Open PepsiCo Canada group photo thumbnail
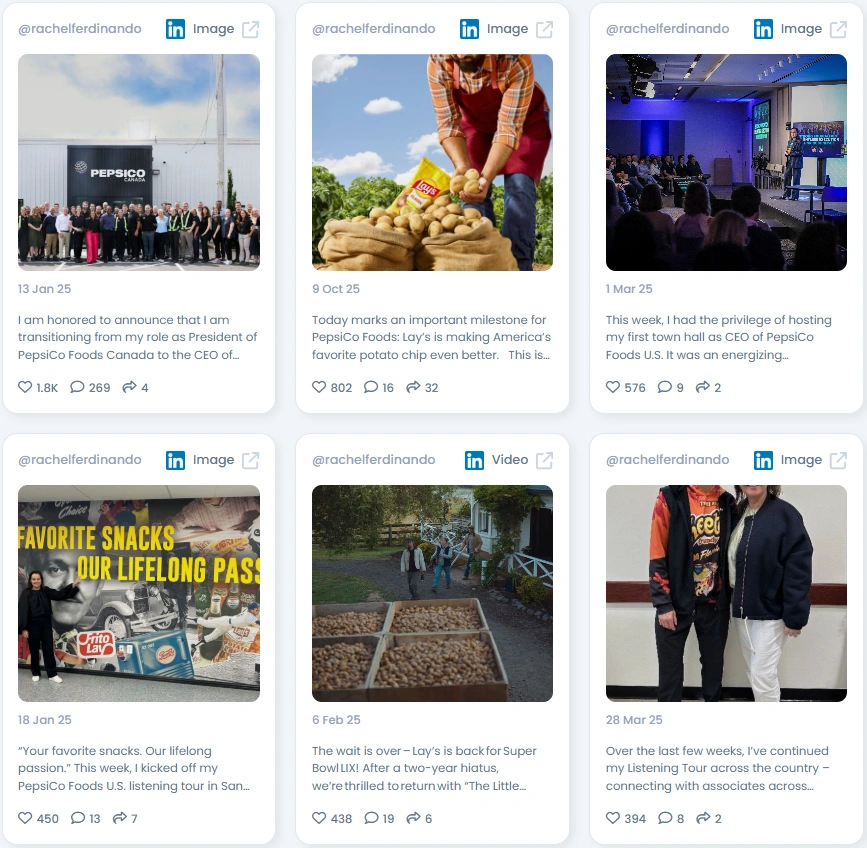 (x=139, y=162)
